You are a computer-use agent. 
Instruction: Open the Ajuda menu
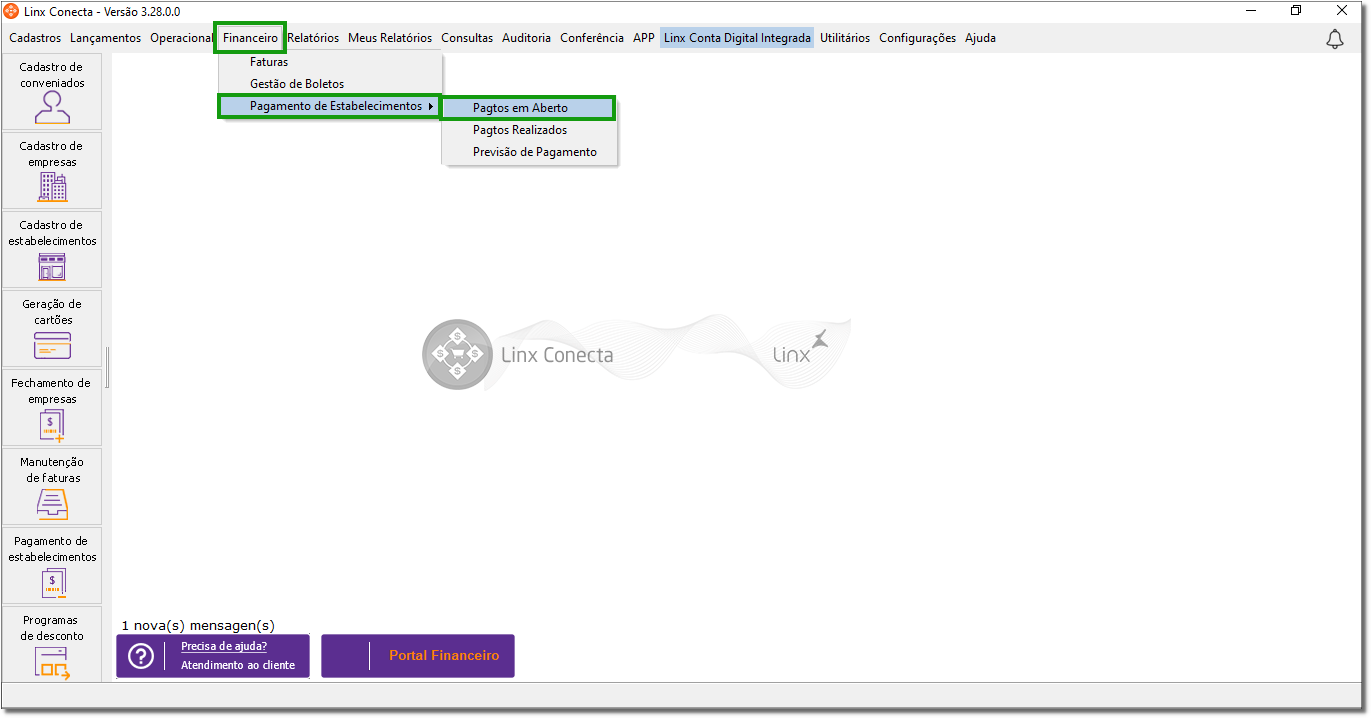pos(980,38)
